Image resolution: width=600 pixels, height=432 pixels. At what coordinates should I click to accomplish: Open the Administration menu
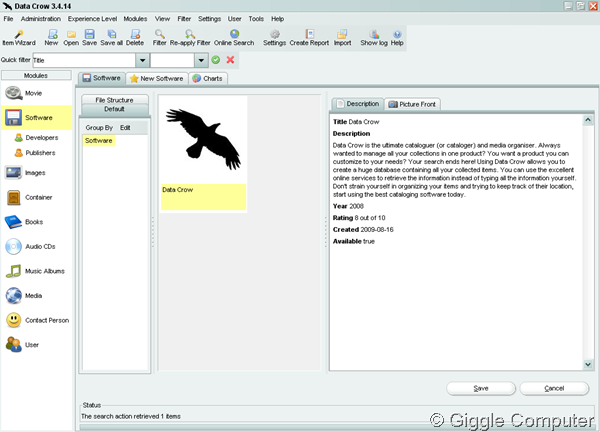(41, 19)
